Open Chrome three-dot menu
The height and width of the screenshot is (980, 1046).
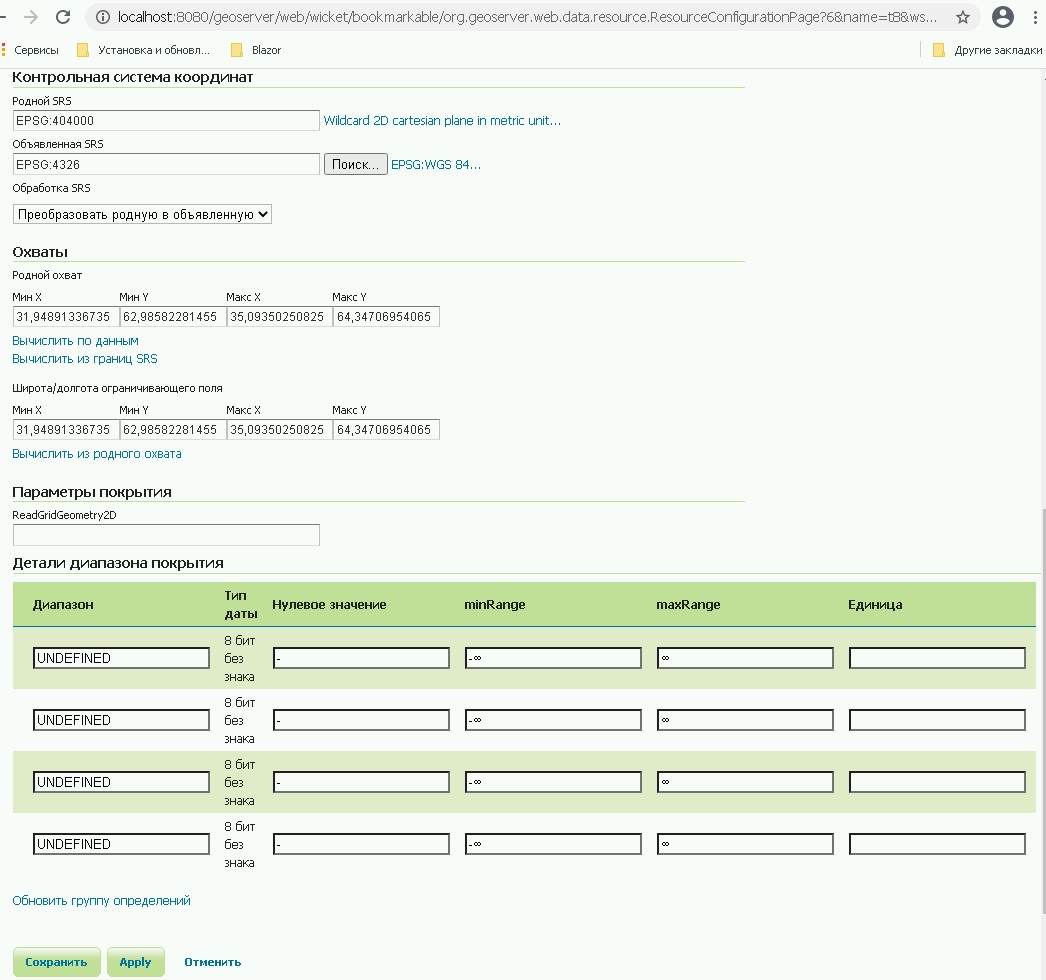1035,17
